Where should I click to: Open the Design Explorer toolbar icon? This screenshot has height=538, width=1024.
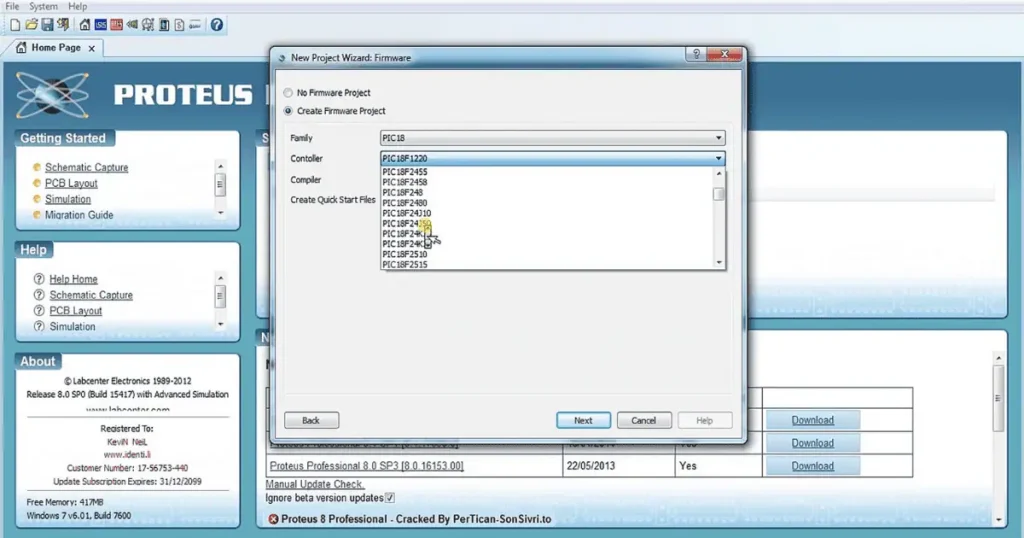tap(164, 25)
